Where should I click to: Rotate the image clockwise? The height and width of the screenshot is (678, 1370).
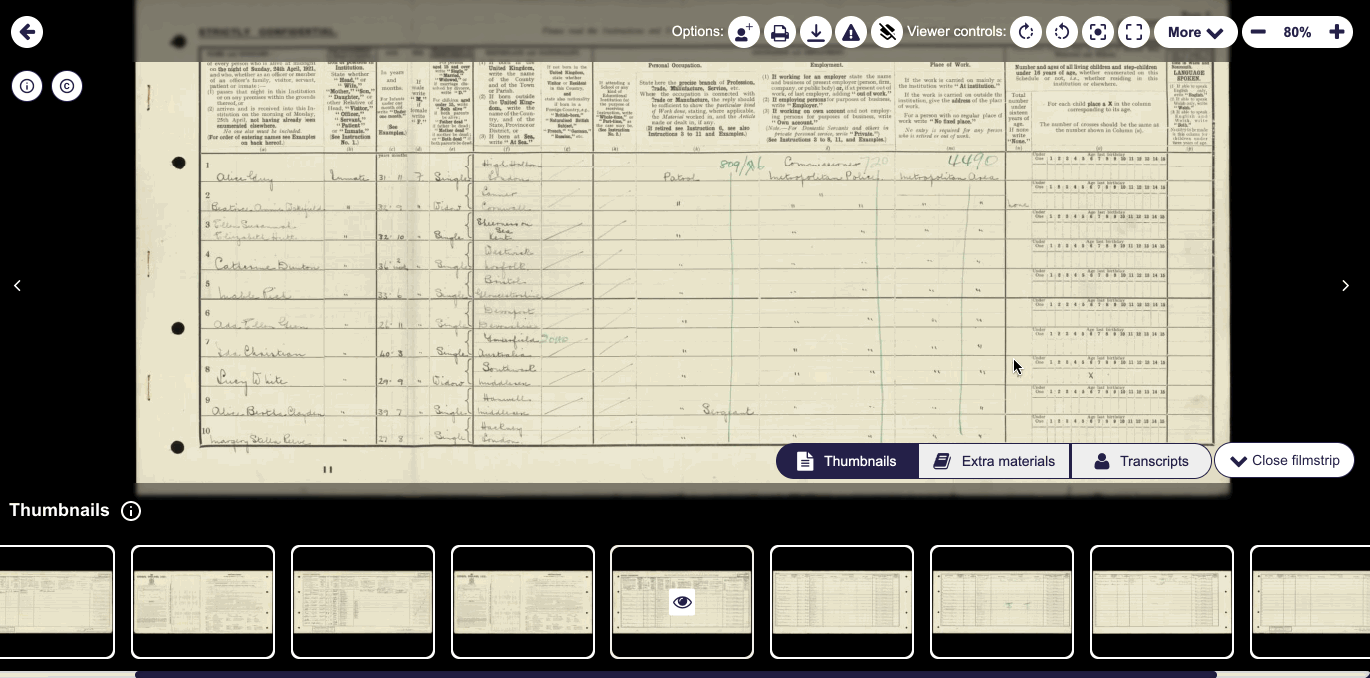(1026, 32)
